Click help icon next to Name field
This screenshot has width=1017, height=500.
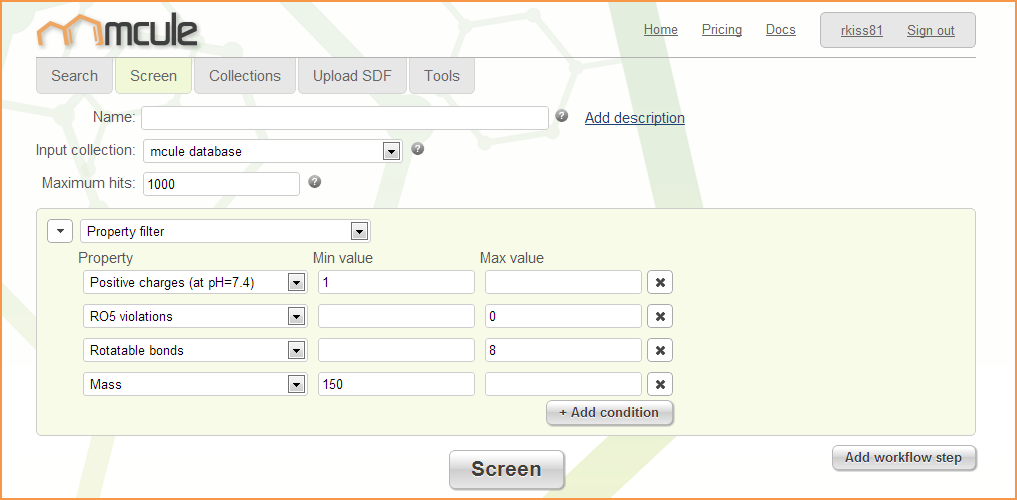(562, 116)
